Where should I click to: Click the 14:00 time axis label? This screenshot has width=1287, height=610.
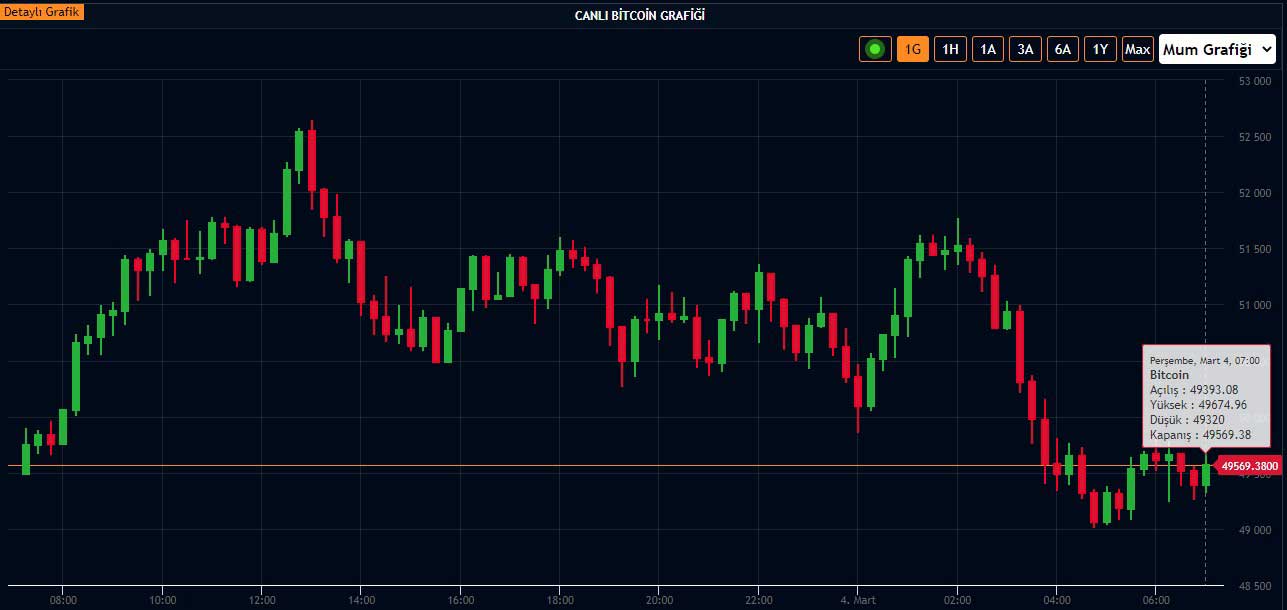(361, 600)
